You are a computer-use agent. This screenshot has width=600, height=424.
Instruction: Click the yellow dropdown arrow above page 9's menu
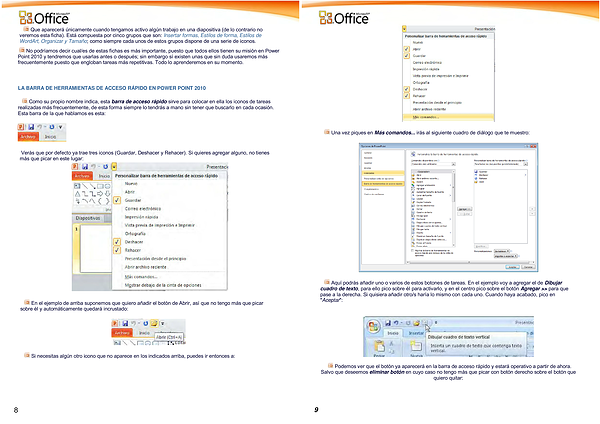[x=404, y=29]
